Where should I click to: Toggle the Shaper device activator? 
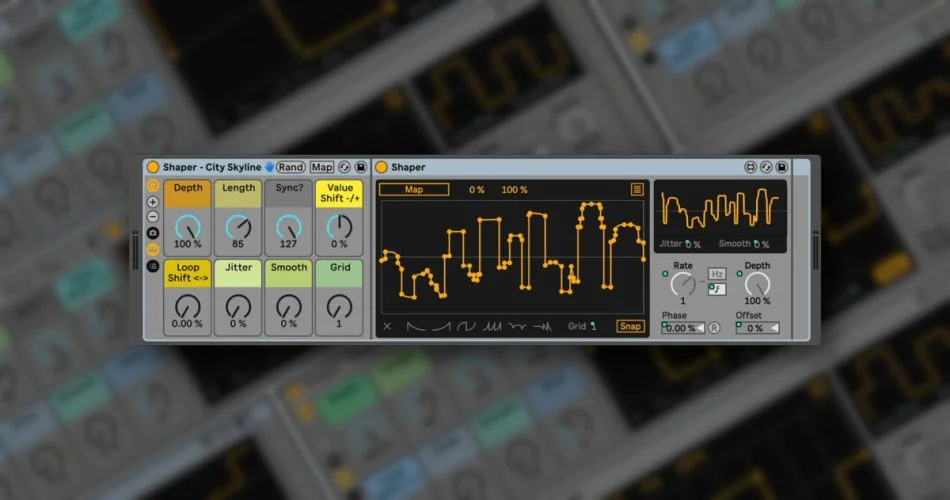381,167
